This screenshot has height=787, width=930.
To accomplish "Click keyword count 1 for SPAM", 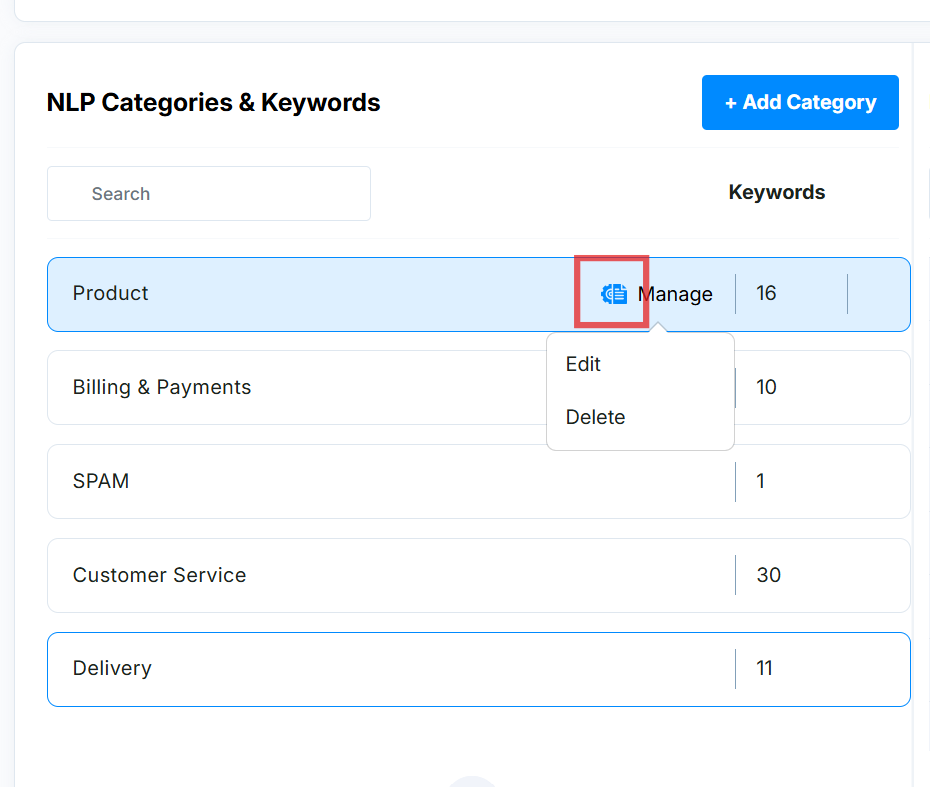I will point(761,481).
